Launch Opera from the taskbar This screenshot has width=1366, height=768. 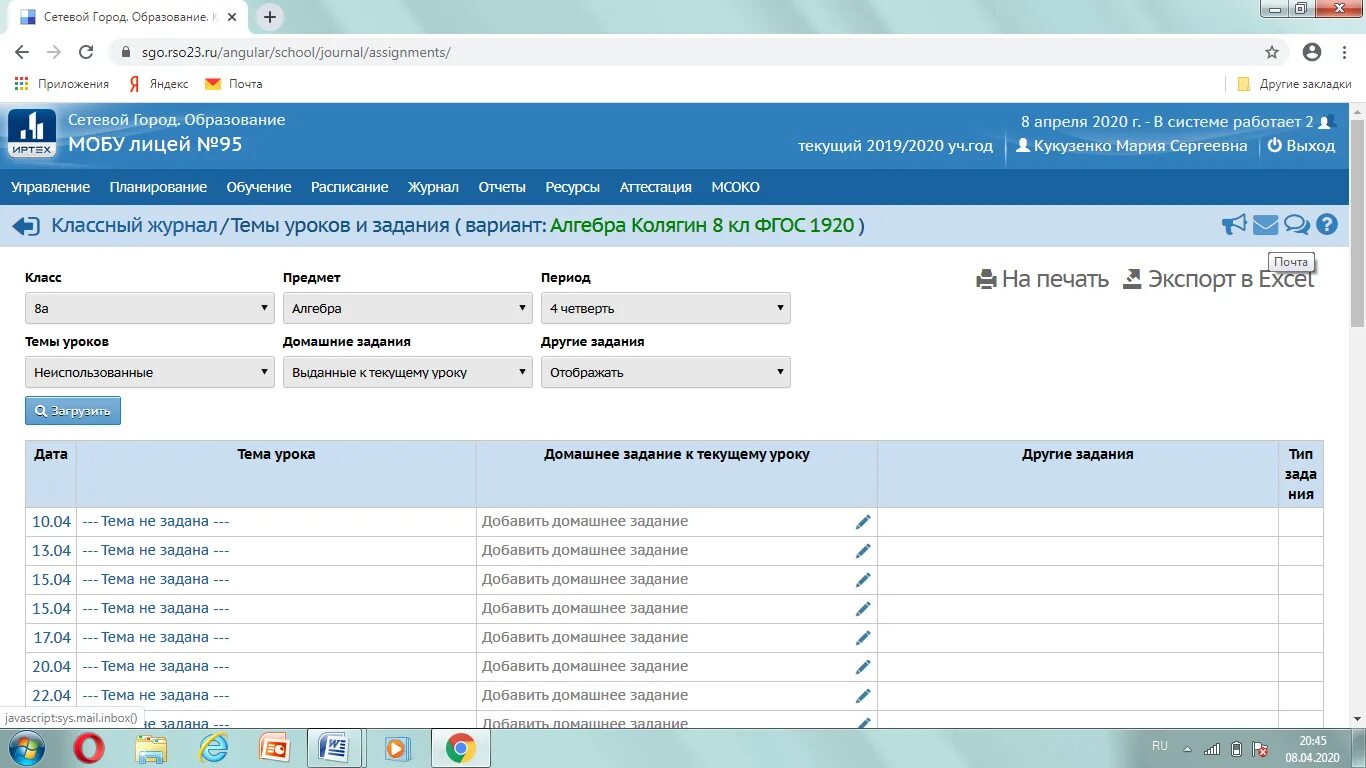pyautogui.click(x=89, y=748)
